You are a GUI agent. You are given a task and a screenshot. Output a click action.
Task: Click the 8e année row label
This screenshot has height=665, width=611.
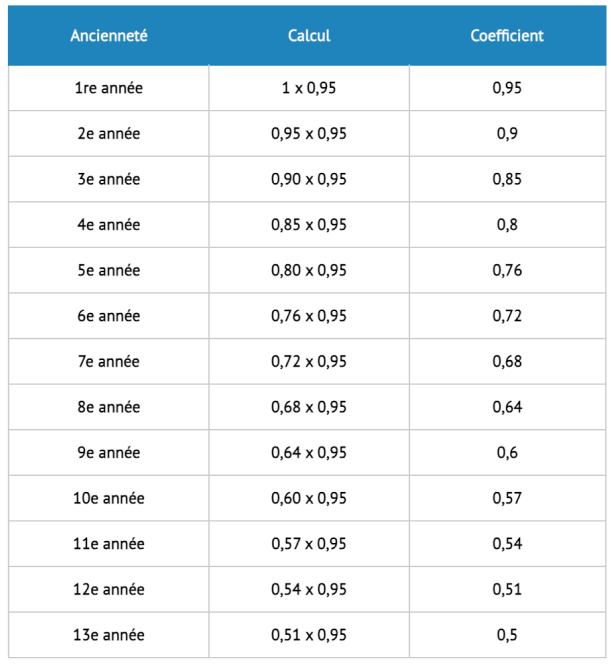109,407
